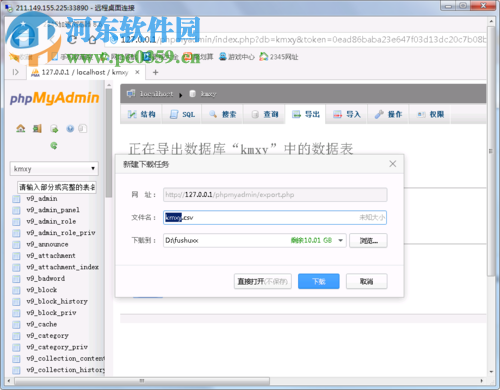This screenshot has width=500, height=390.
Task: Switch to the 导入 tab
Action: (347, 114)
